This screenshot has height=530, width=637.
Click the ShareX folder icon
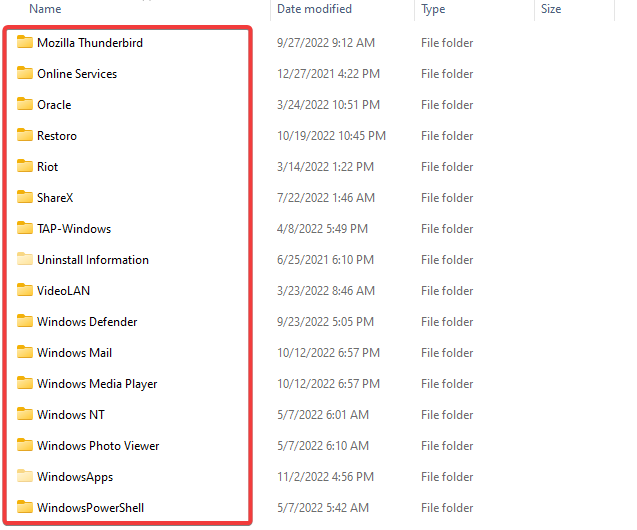(25, 197)
